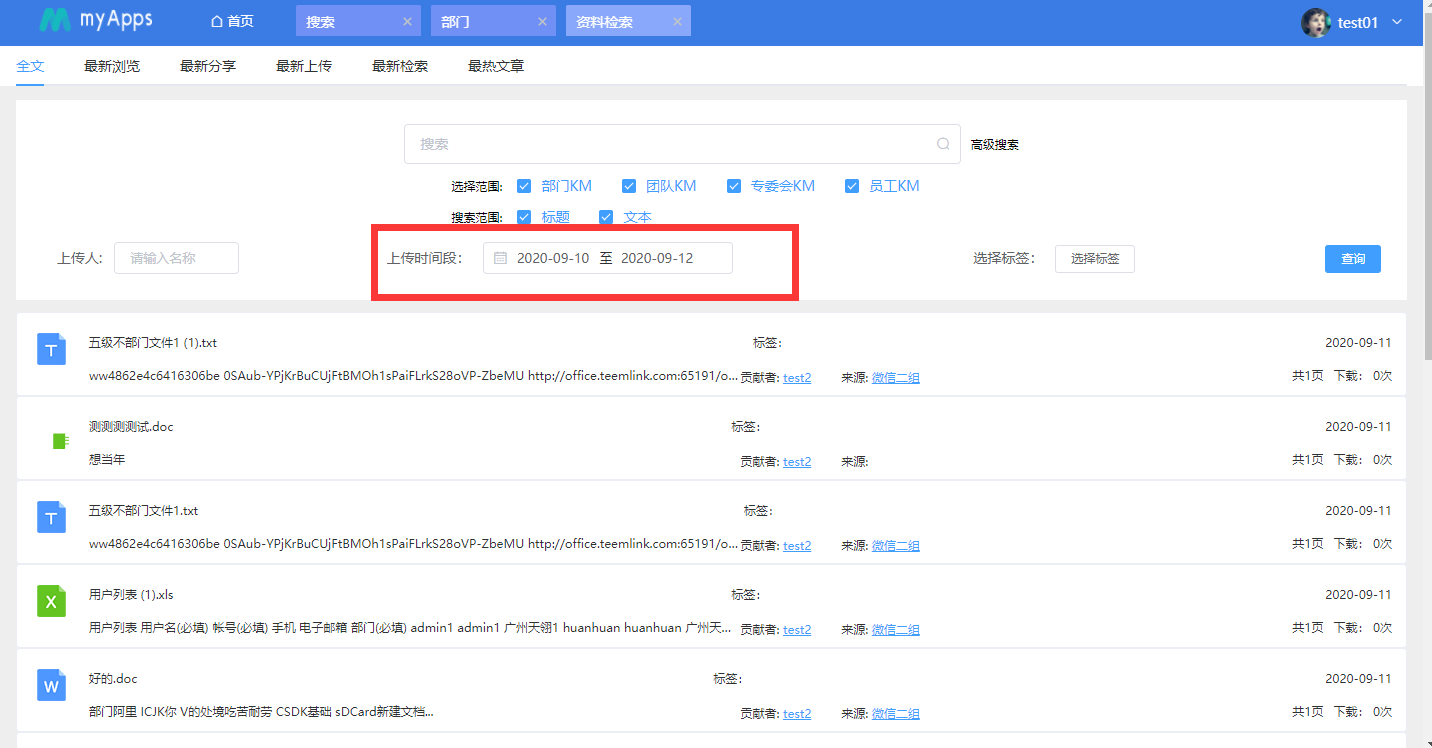Expand the test01 account dropdown arrow

pos(1397,22)
